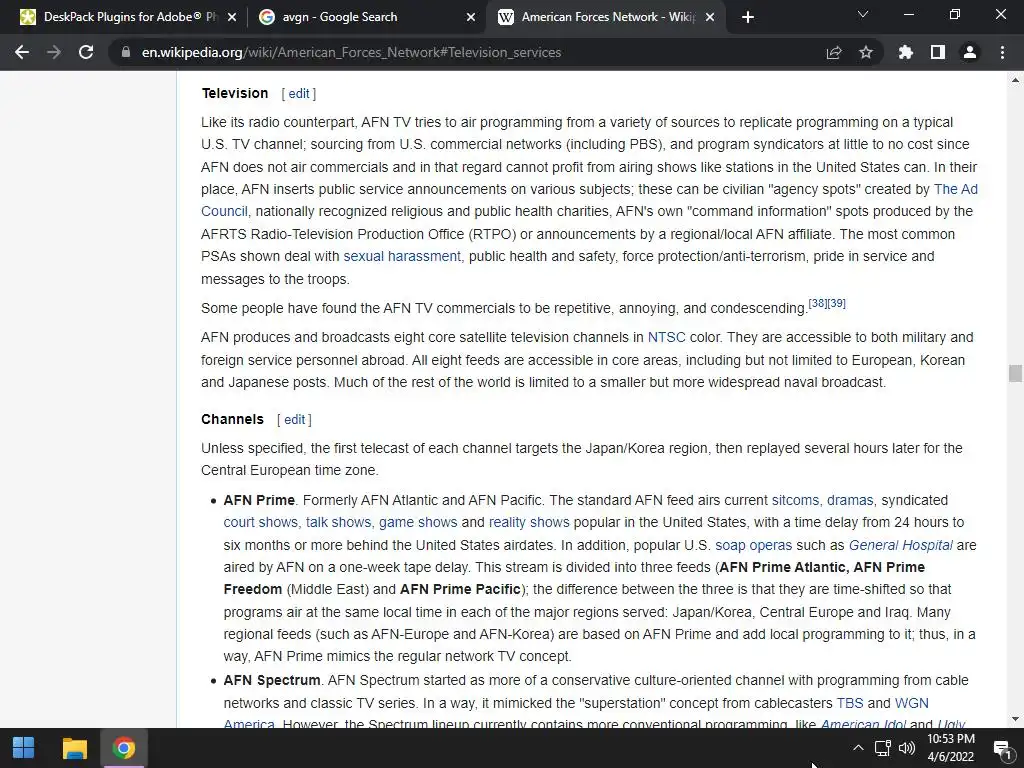The height and width of the screenshot is (768, 1024).
Task: Edit the Television section
Action: pos(299,93)
